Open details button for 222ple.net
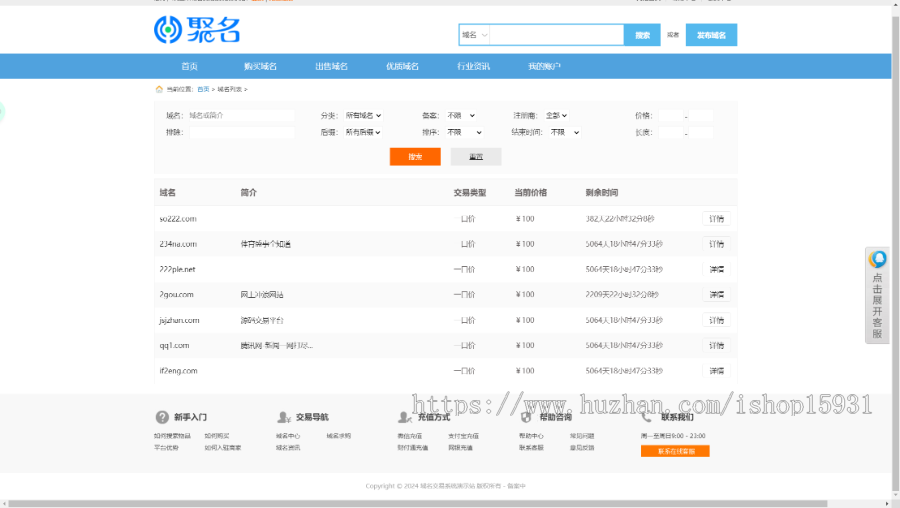The height and width of the screenshot is (508, 900). click(716, 269)
